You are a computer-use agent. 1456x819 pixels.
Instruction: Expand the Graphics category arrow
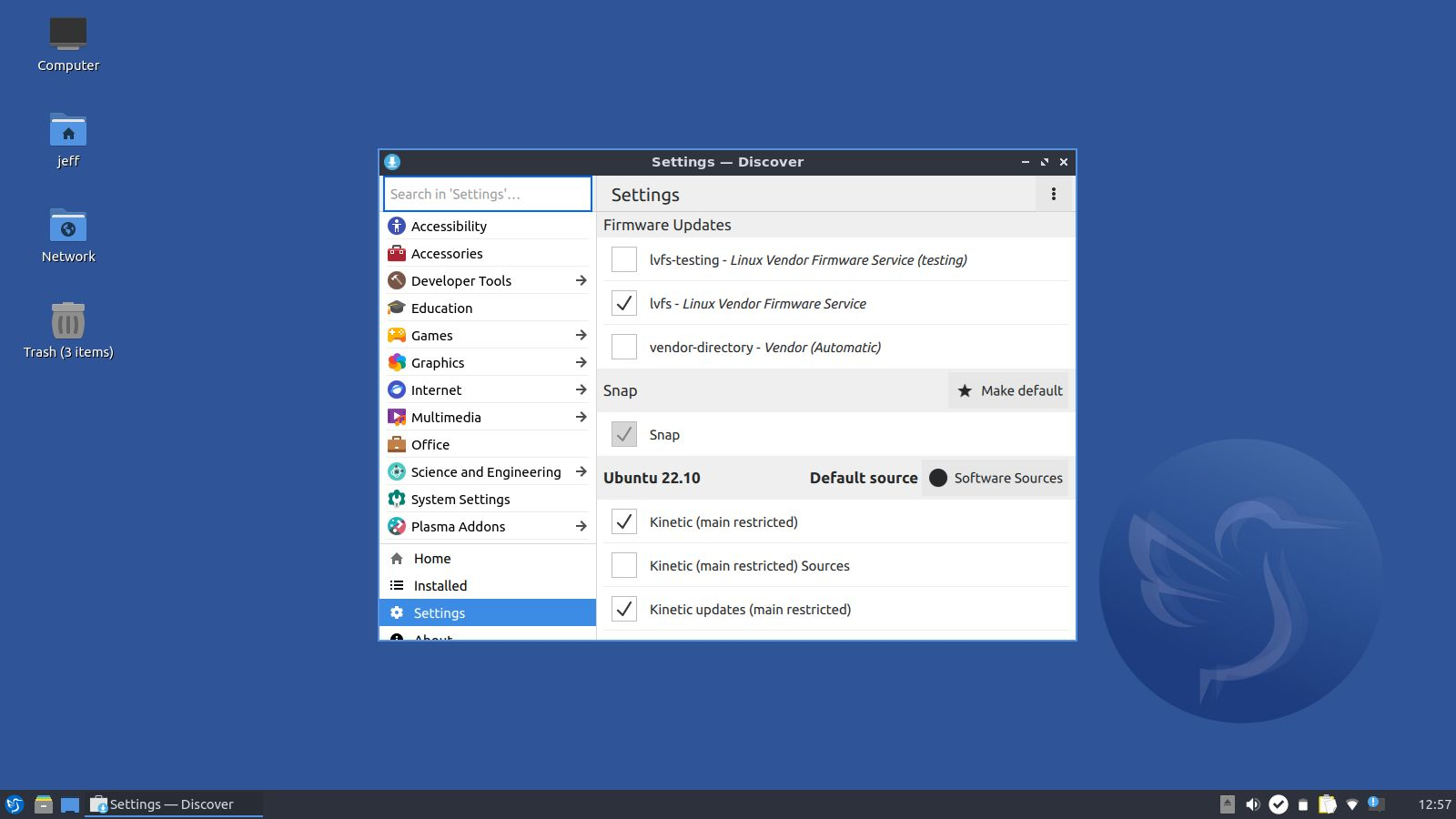coord(581,362)
